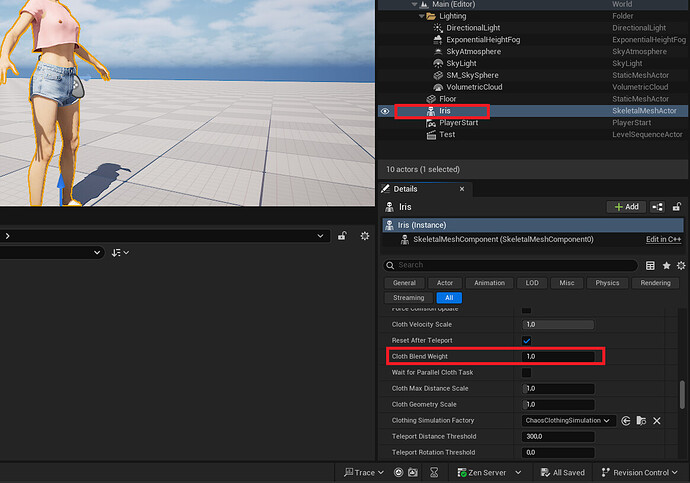Click the '10 actors (1 selected)' status text
Viewport: 690px width, 483px height.
click(x=423, y=169)
